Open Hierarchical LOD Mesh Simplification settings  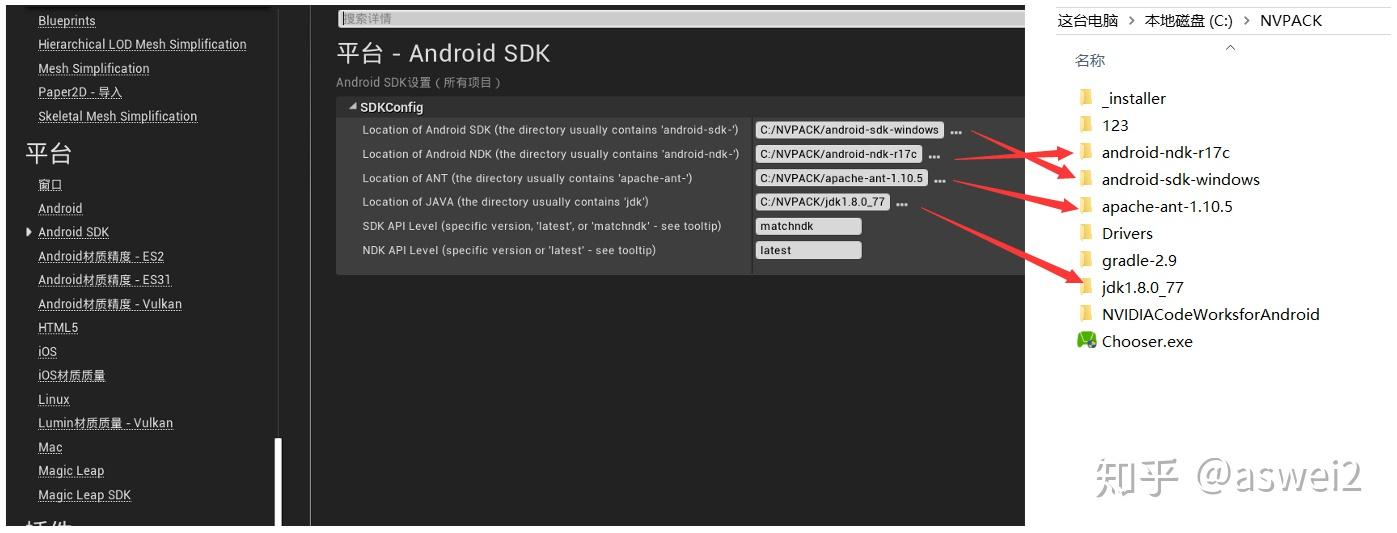pos(142,44)
